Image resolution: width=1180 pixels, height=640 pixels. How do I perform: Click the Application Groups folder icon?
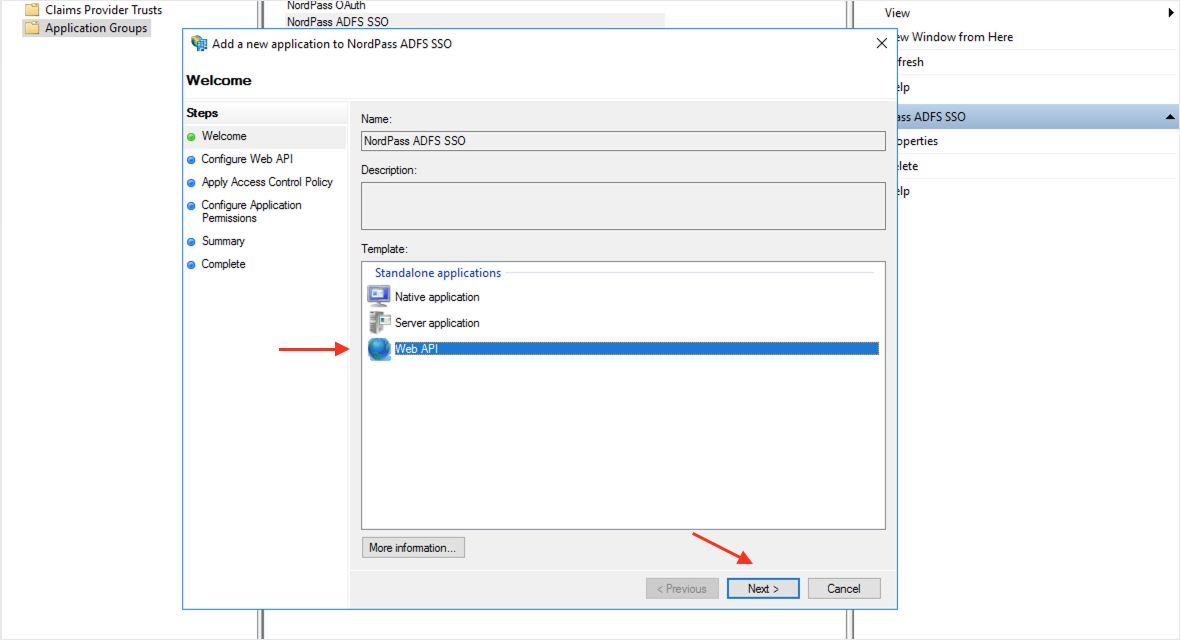tap(32, 28)
